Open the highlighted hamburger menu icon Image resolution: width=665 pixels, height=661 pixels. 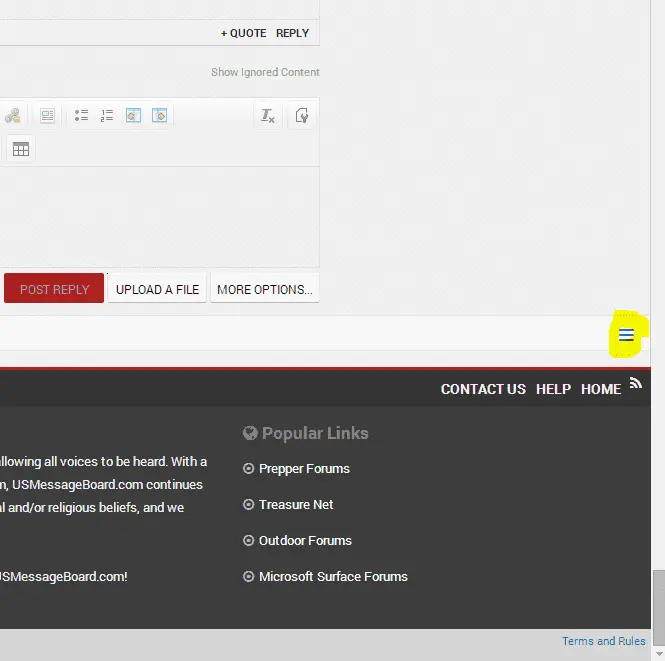coord(626,335)
